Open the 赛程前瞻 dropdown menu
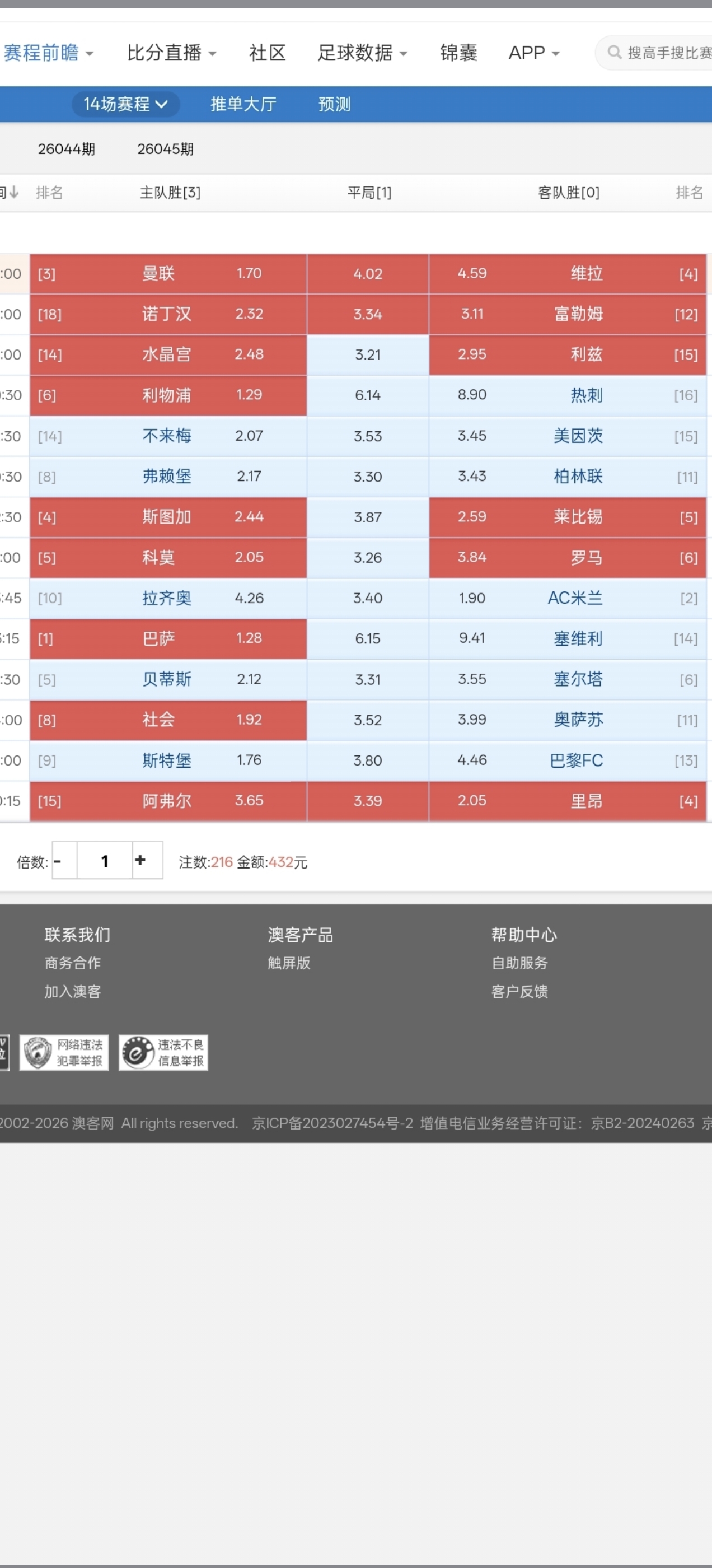 [48, 53]
